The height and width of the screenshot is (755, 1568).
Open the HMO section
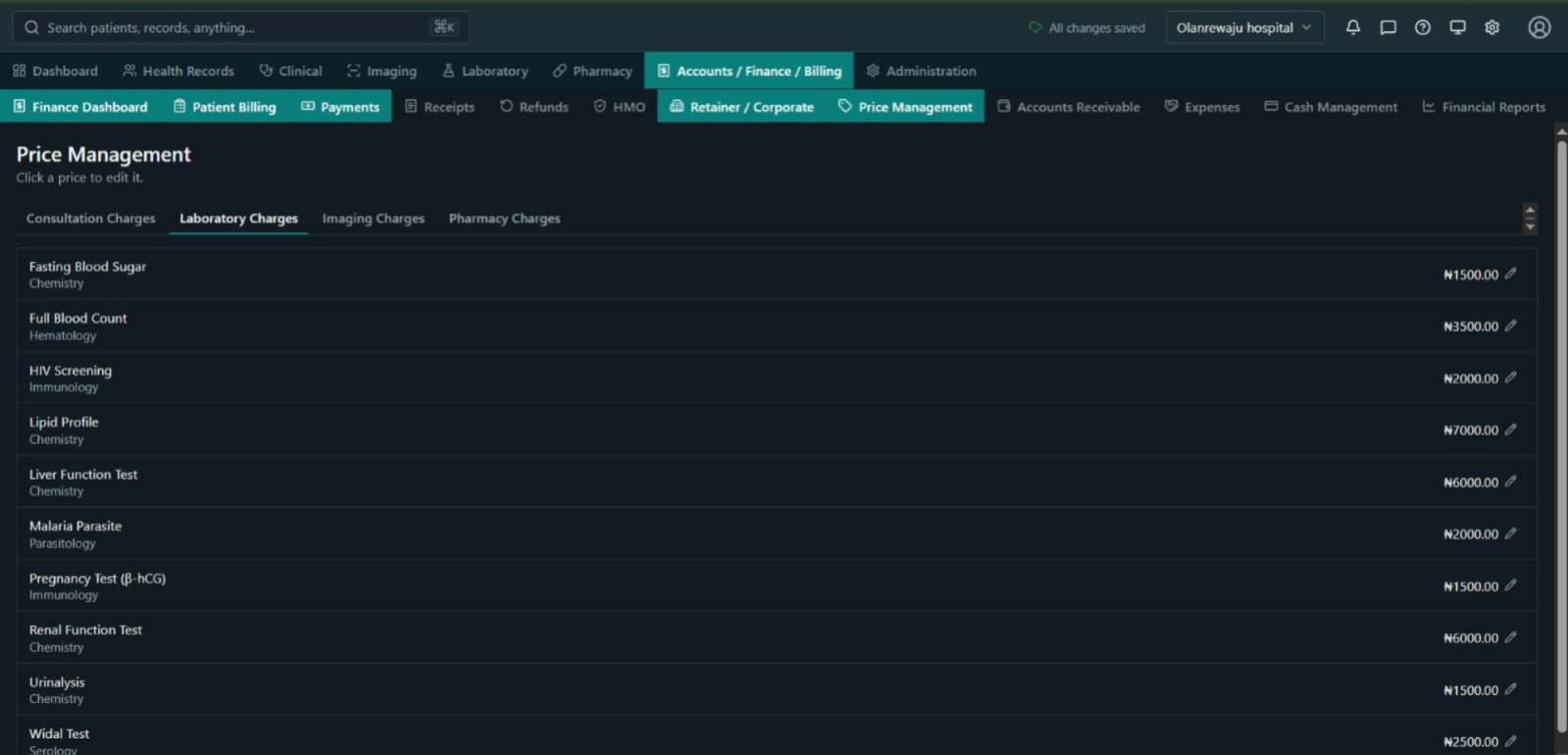coord(620,107)
